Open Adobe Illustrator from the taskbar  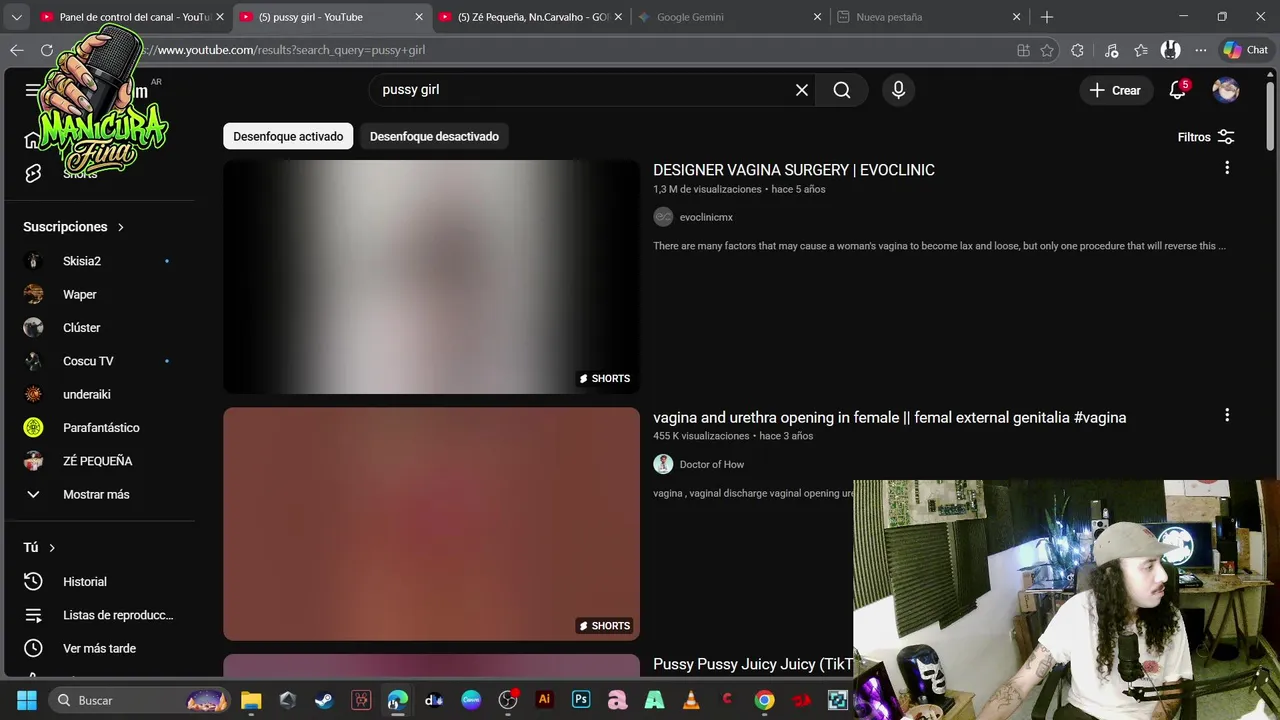(544, 700)
